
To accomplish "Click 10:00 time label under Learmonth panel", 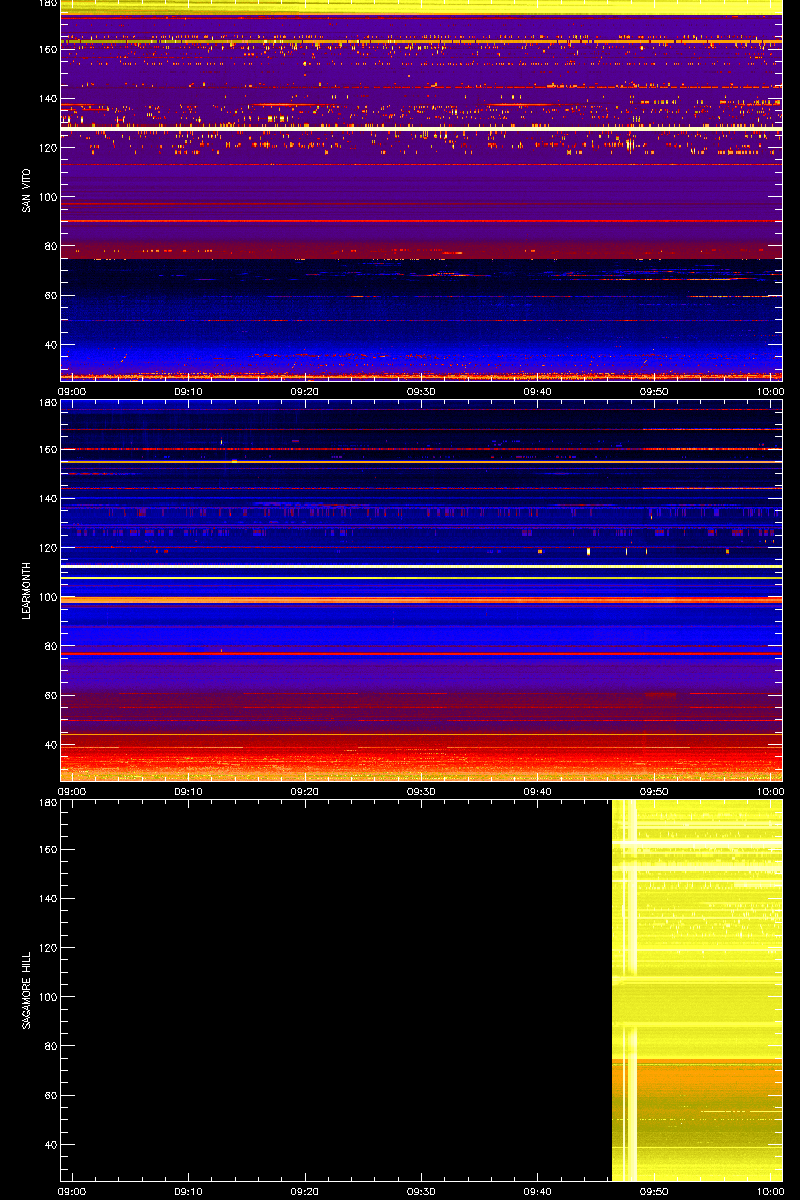I will tap(770, 792).
